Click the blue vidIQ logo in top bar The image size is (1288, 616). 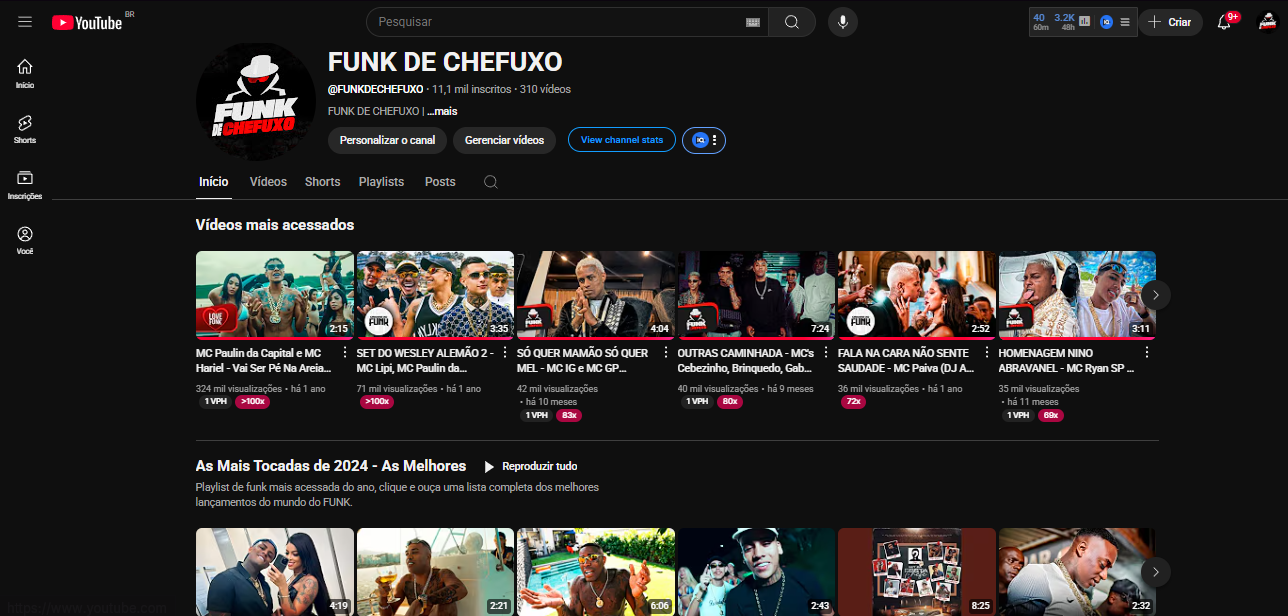click(x=1106, y=22)
